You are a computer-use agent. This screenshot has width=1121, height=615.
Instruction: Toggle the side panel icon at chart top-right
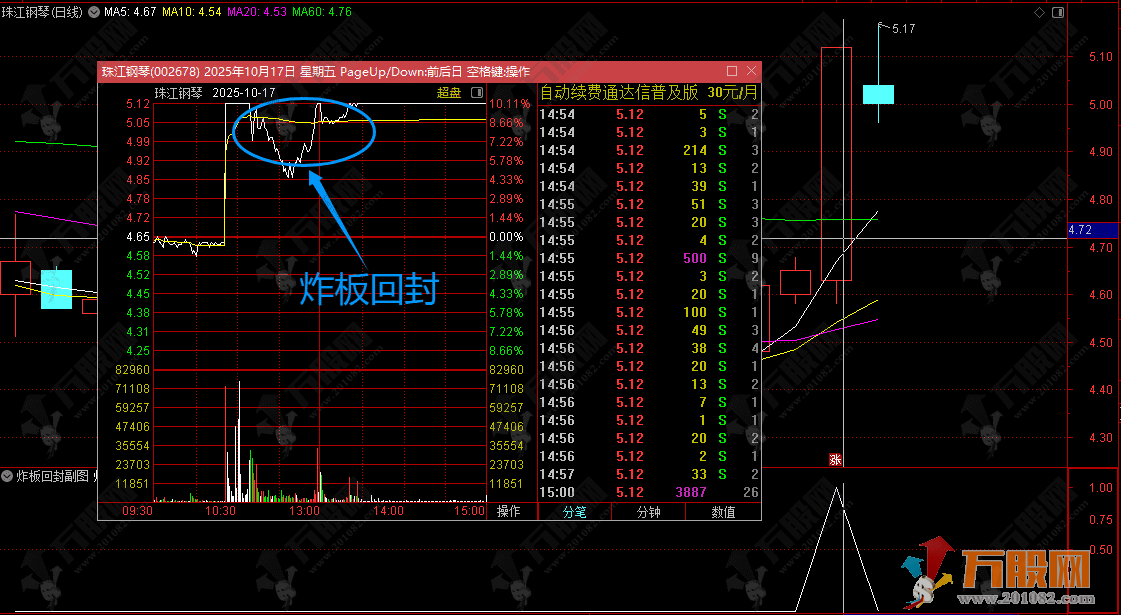coord(1059,12)
